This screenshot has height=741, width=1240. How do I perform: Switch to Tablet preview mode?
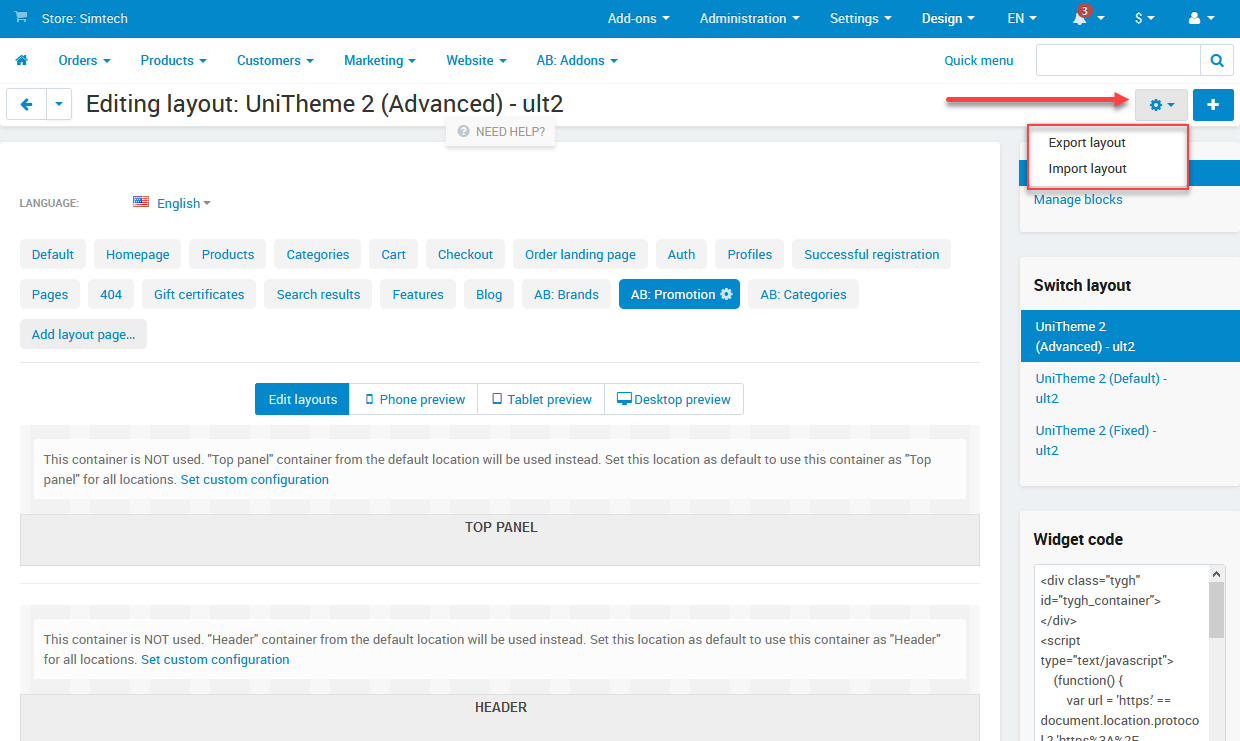tap(540, 399)
